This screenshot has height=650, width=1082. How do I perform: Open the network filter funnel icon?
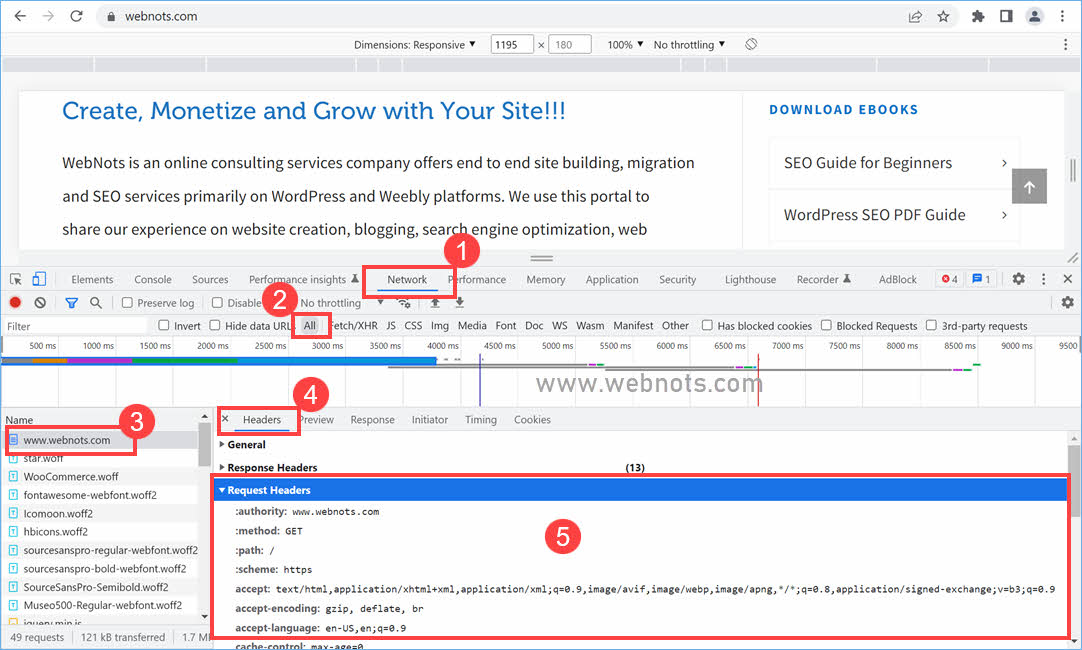point(71,302)
